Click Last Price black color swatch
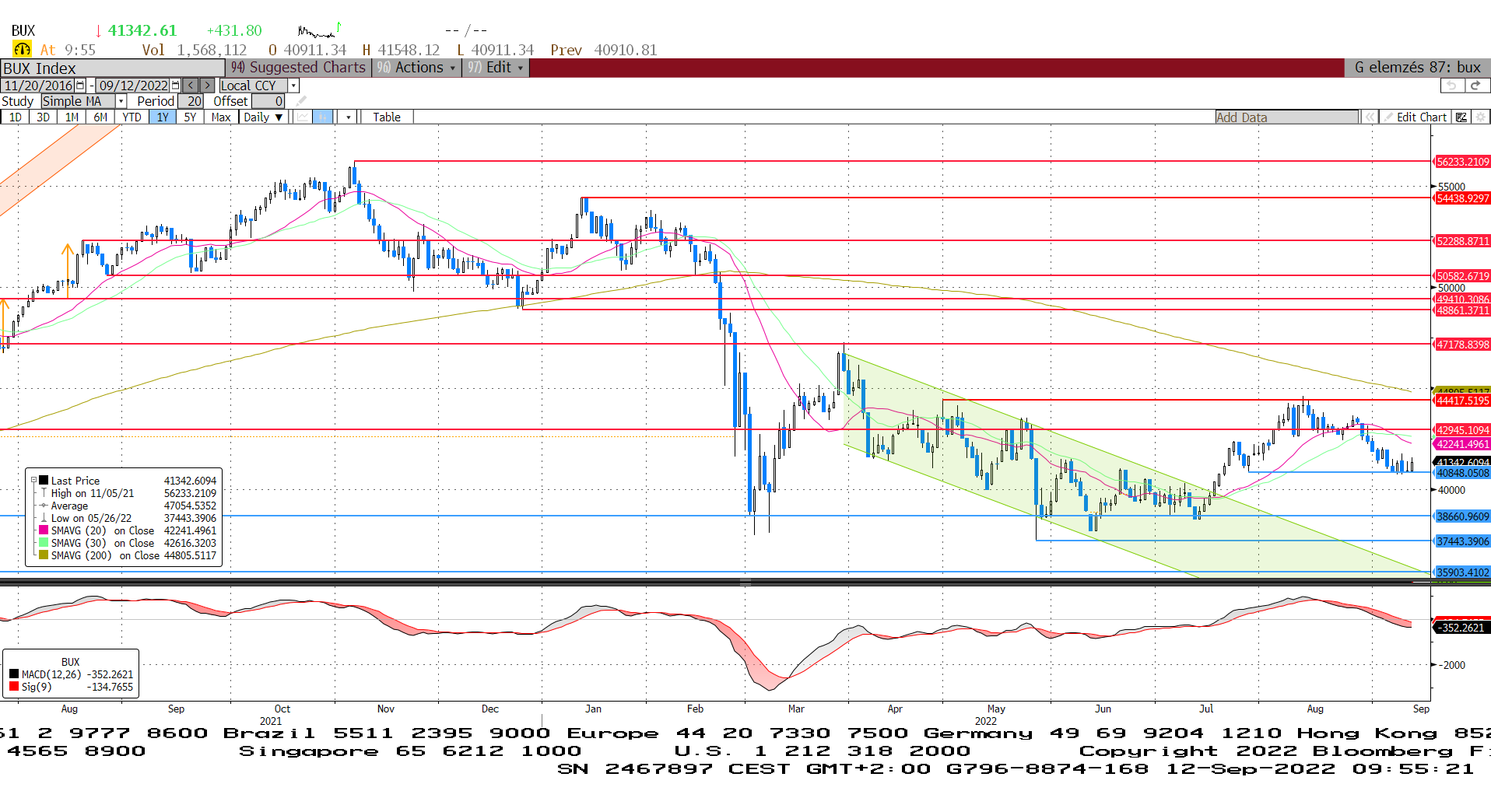This screenshot has width=1491, height=812. pos(44,481)
